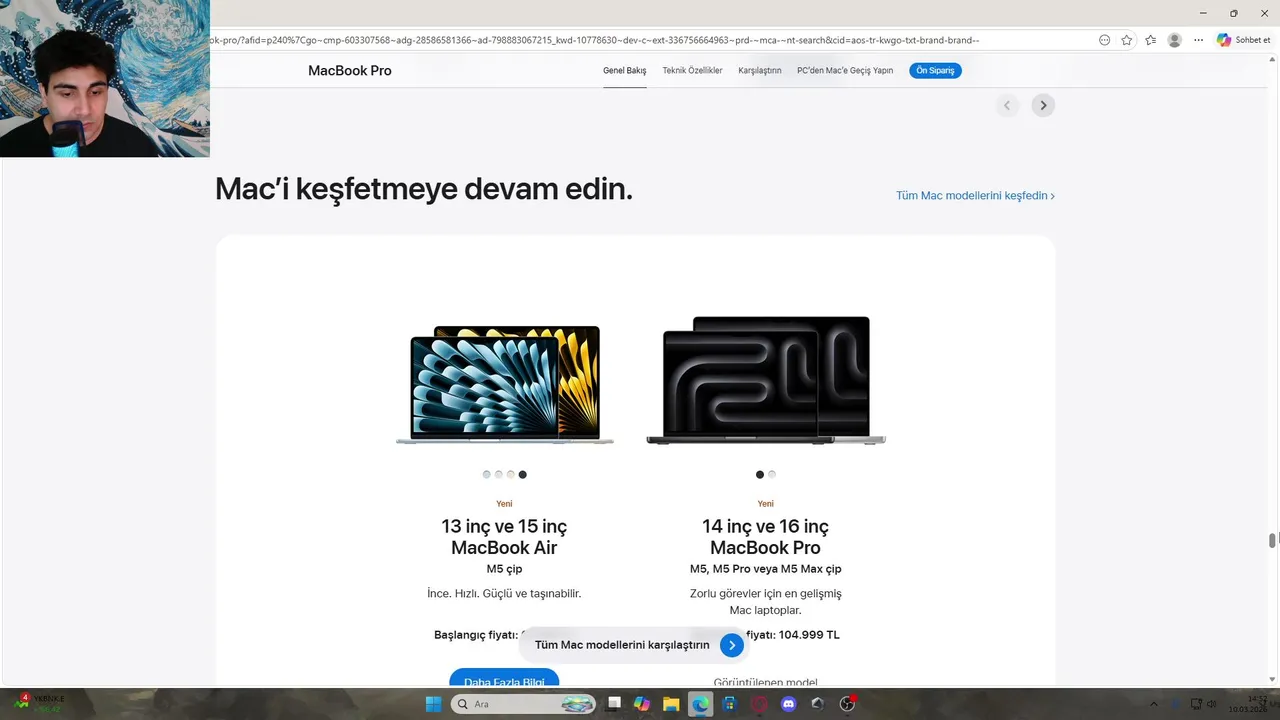The width and height of the screenshot is (1280, 720).
Task: Go to next gallery slide arrow
Action: (1043, 105)
